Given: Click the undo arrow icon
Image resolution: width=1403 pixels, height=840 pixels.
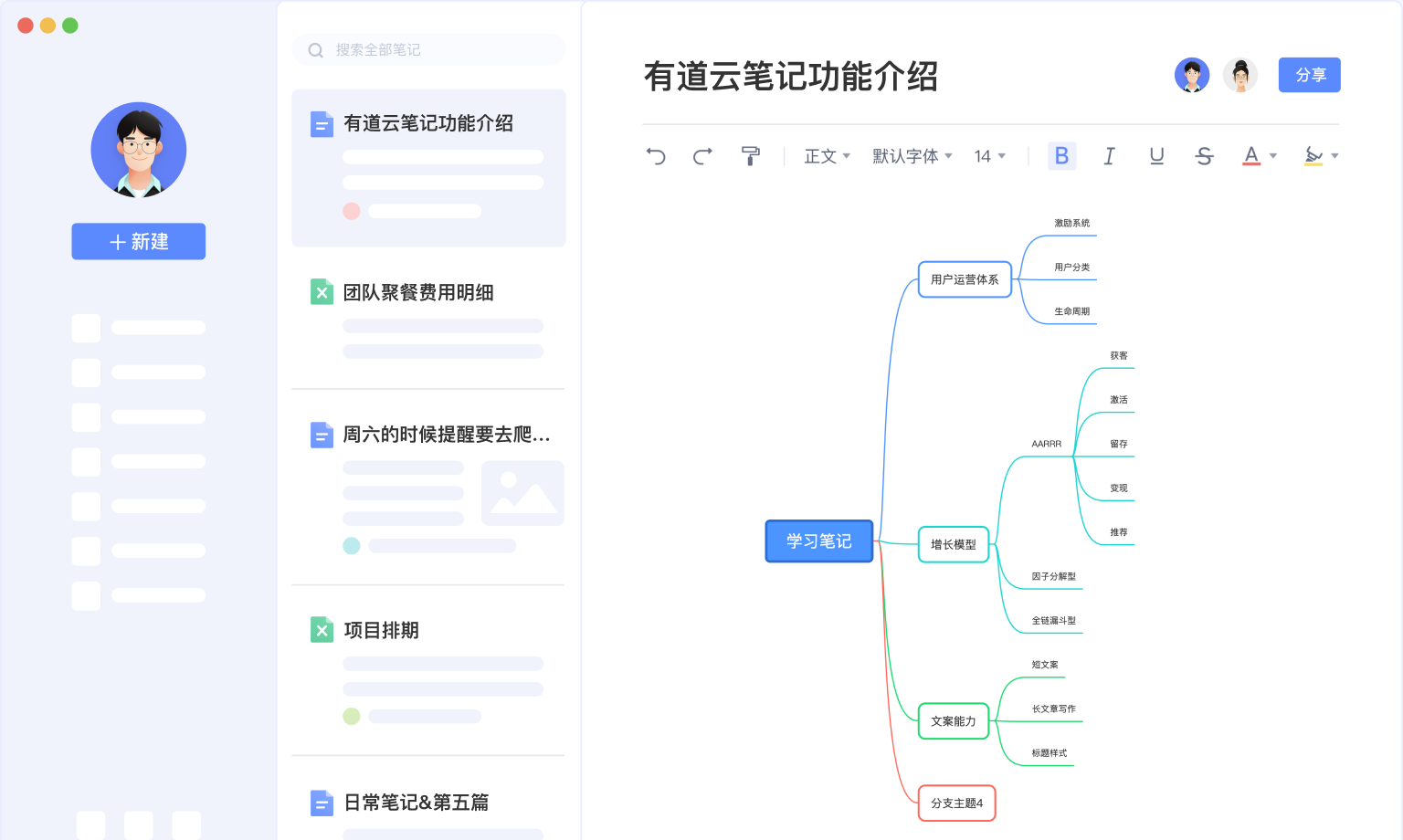Looking at the screenshot, I should pyautogui.click(x=656, y=156).
